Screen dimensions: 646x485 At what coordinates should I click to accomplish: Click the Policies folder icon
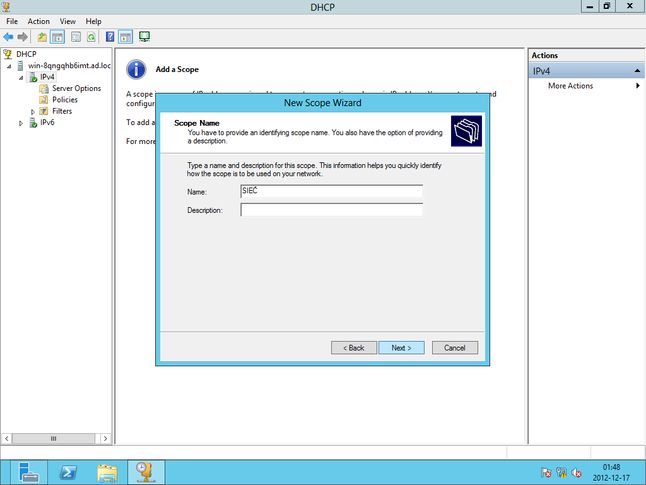click(44, 100)
